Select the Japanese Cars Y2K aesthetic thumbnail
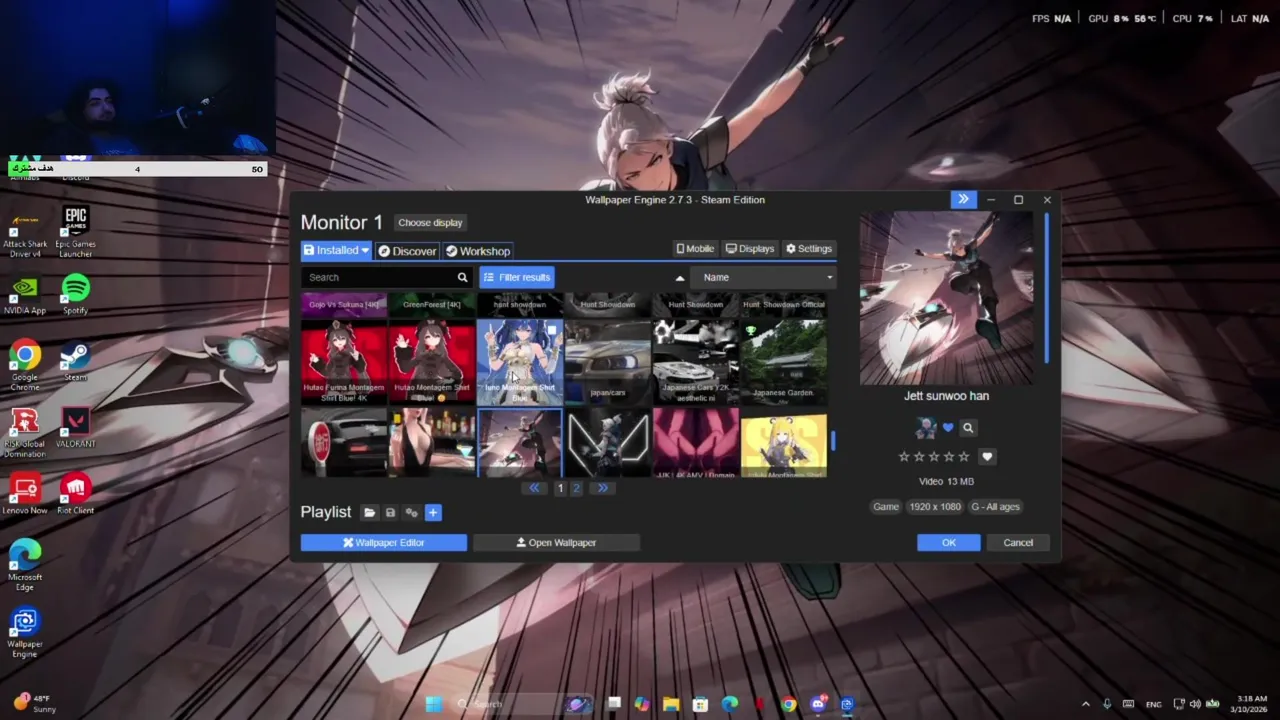 click(x=696, y=361)
